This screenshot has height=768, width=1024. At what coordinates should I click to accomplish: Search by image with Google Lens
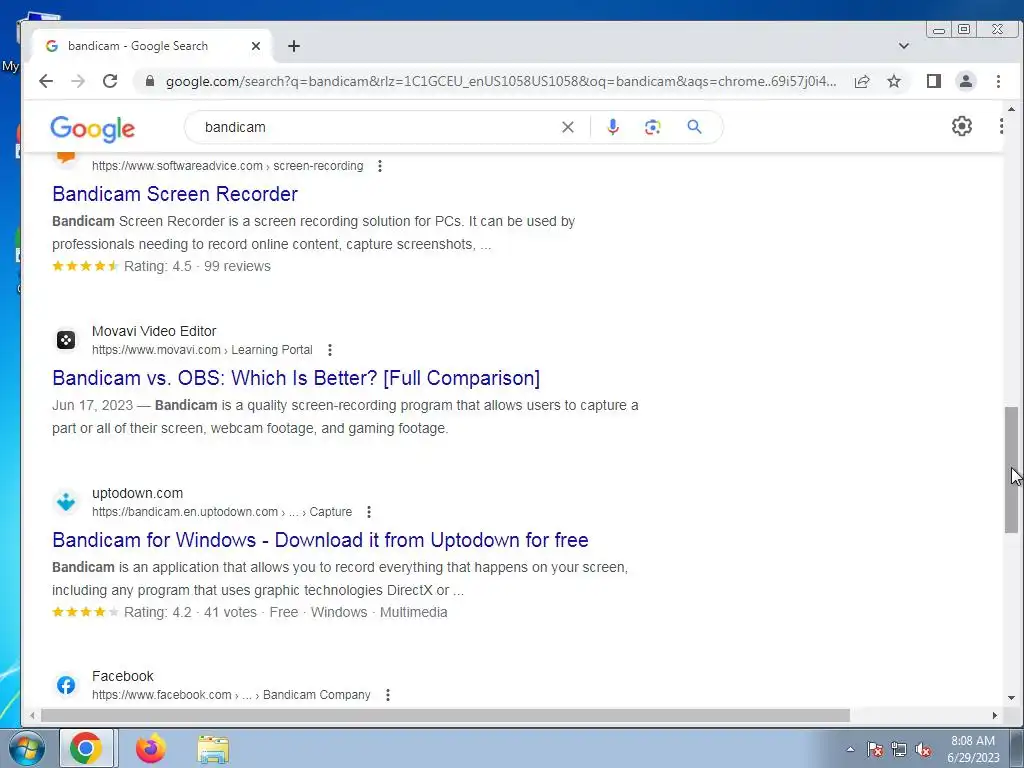[x=652, y=127]
